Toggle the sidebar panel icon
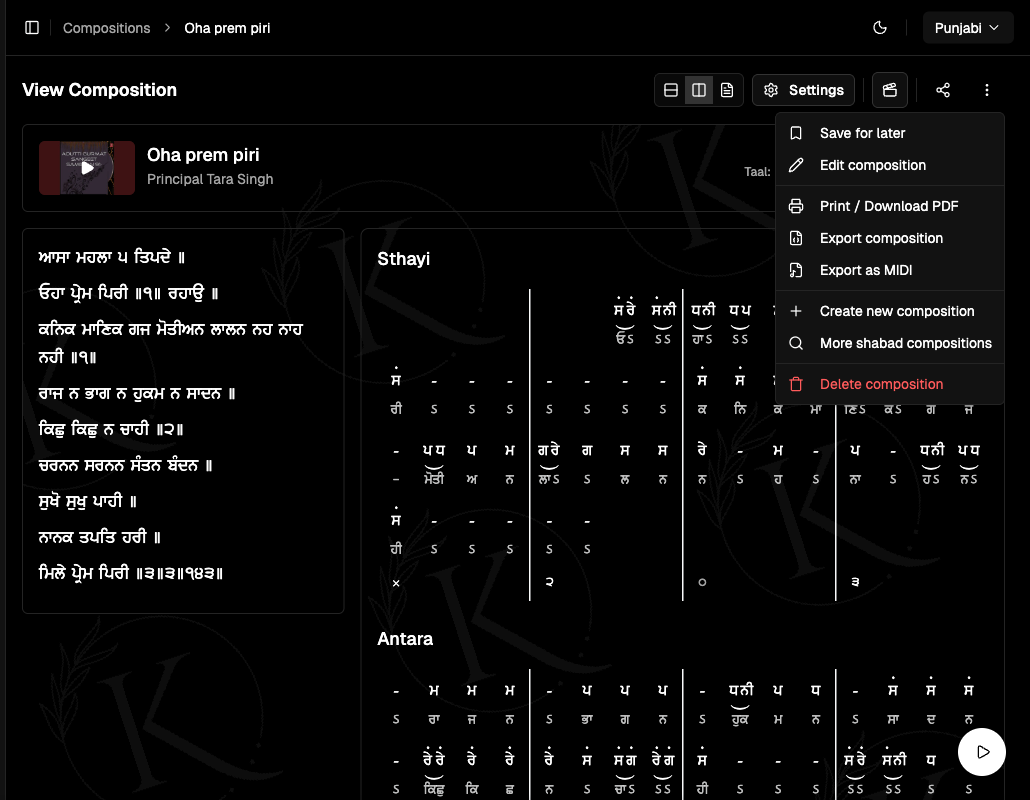This screenshot has height=800, width=1030. click(x=32, y=27)
